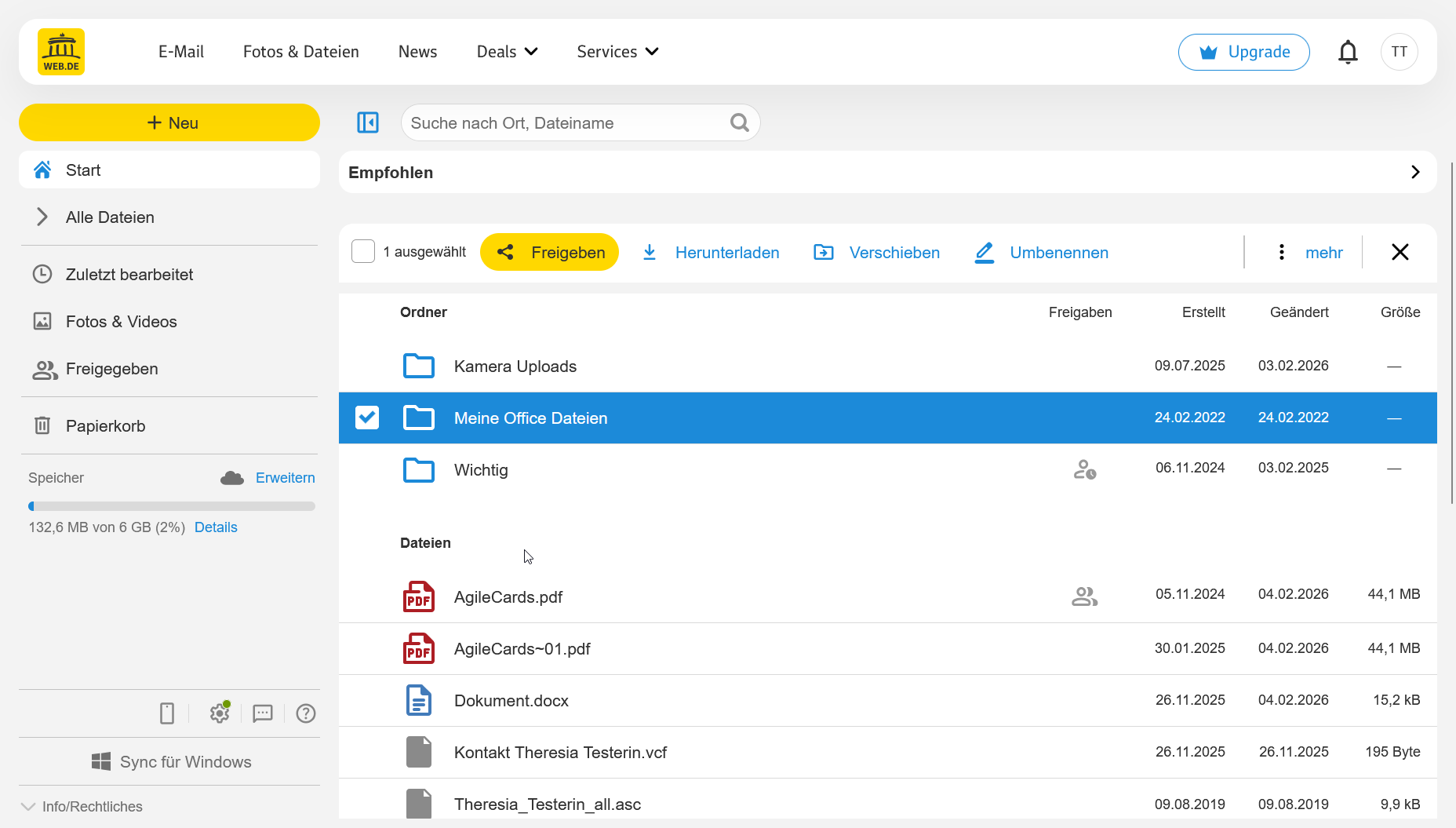Open the help question mark icon
1456x828 pixels.
[306, 713]
